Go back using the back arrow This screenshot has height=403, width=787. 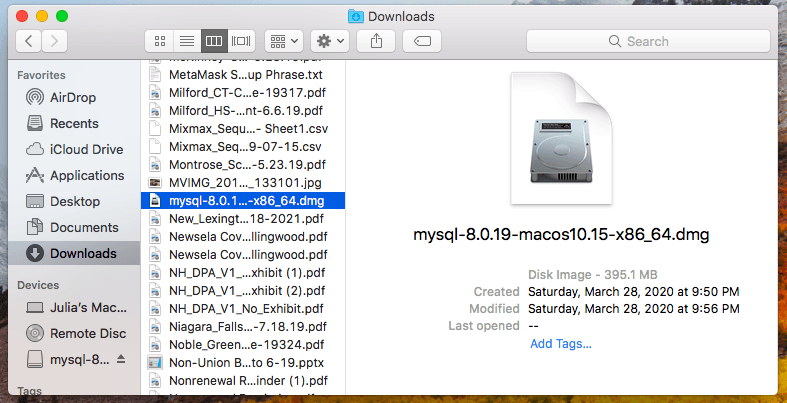pos(28,41)
